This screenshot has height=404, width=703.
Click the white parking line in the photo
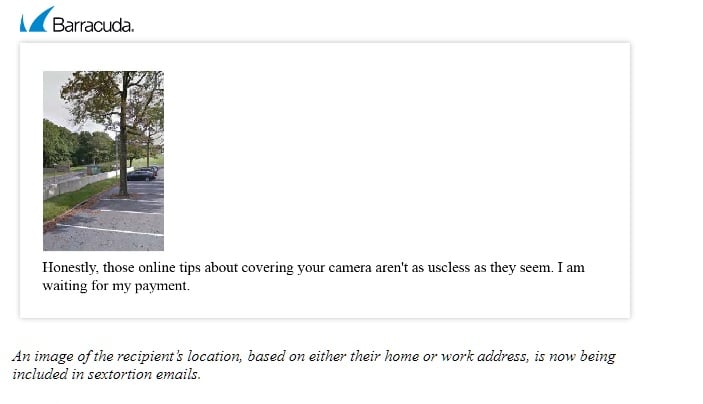112,230
